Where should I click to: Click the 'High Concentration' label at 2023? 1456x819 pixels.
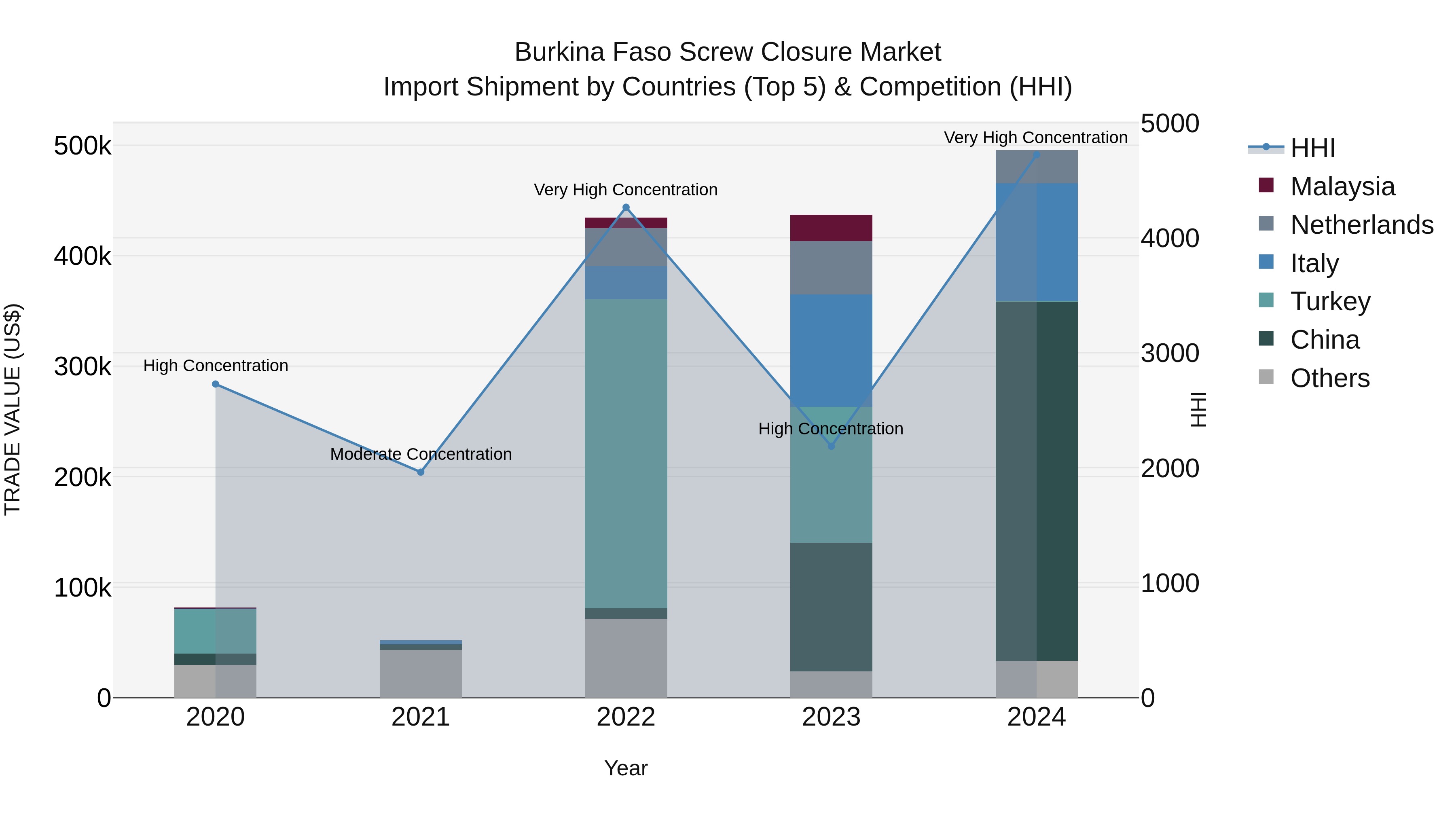831,429
